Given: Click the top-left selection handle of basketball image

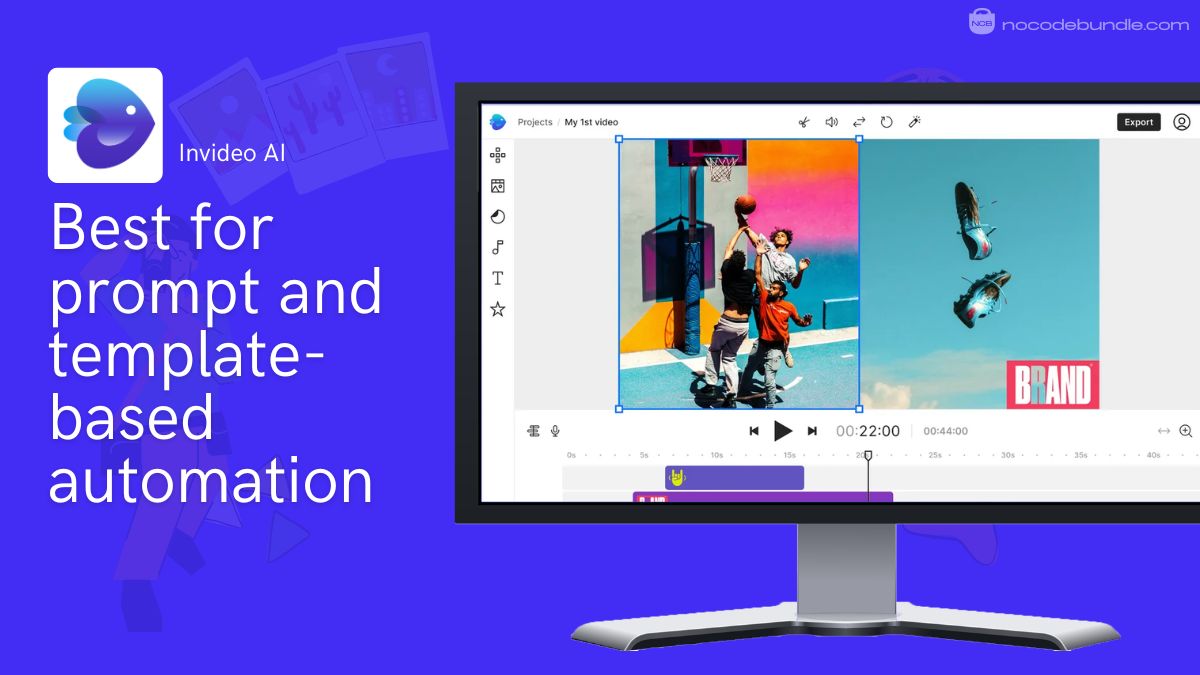Looking at the screenshot, I should (619, 140).
